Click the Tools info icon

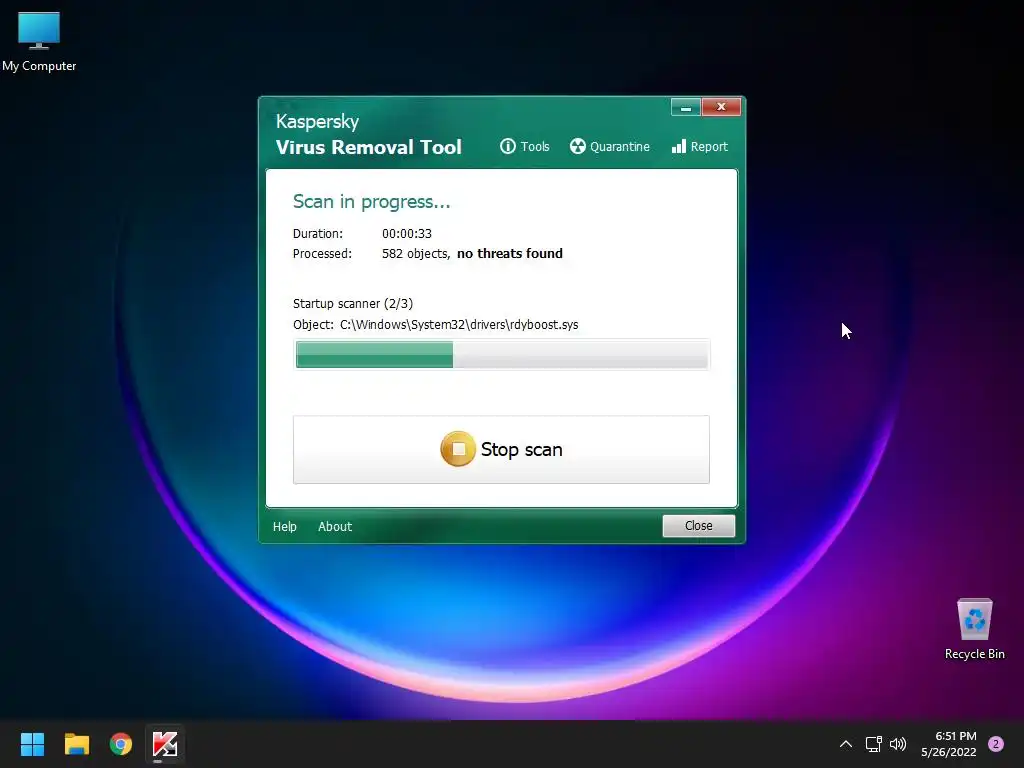(x=507, y=146)
